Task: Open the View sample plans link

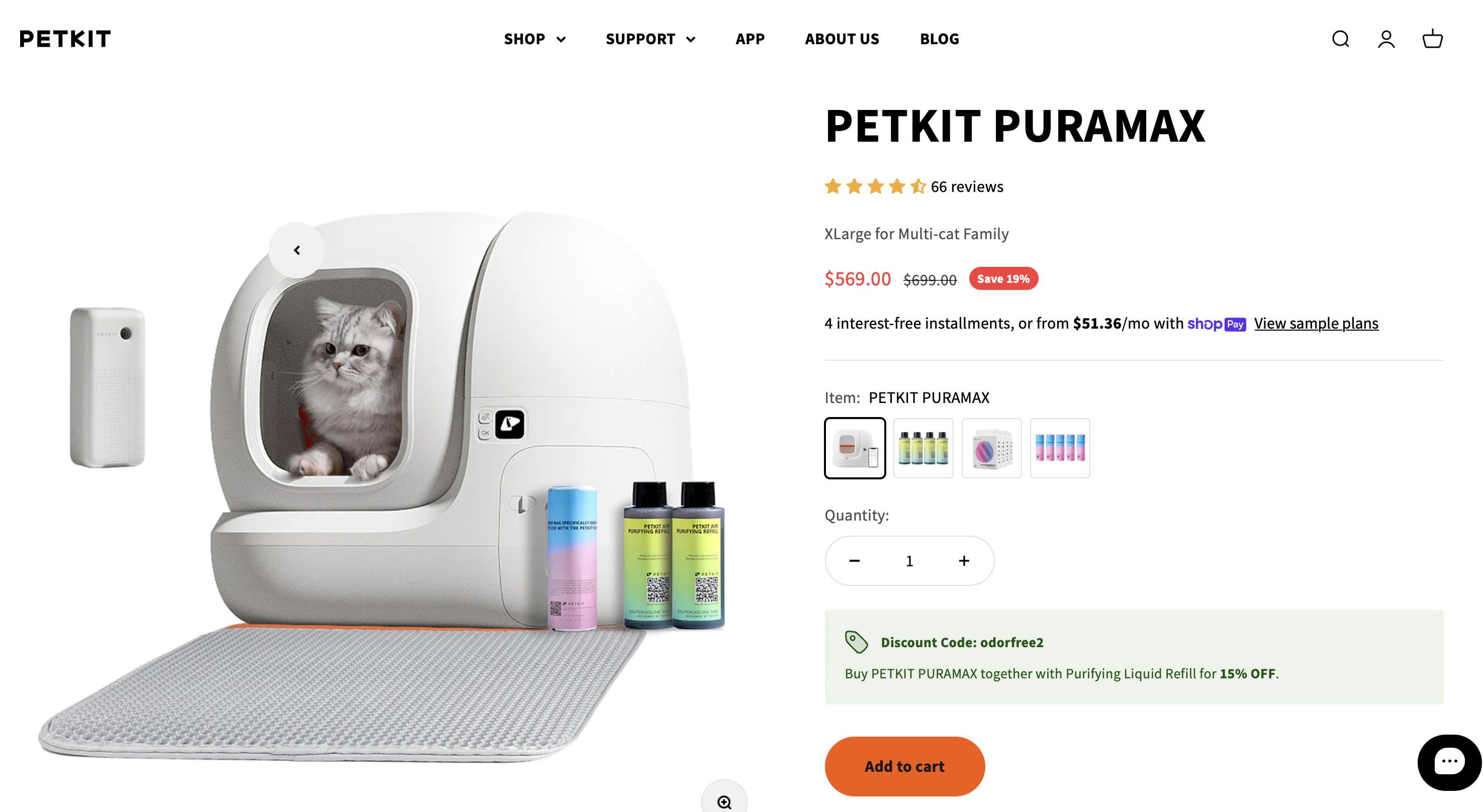Action: 1316,324
